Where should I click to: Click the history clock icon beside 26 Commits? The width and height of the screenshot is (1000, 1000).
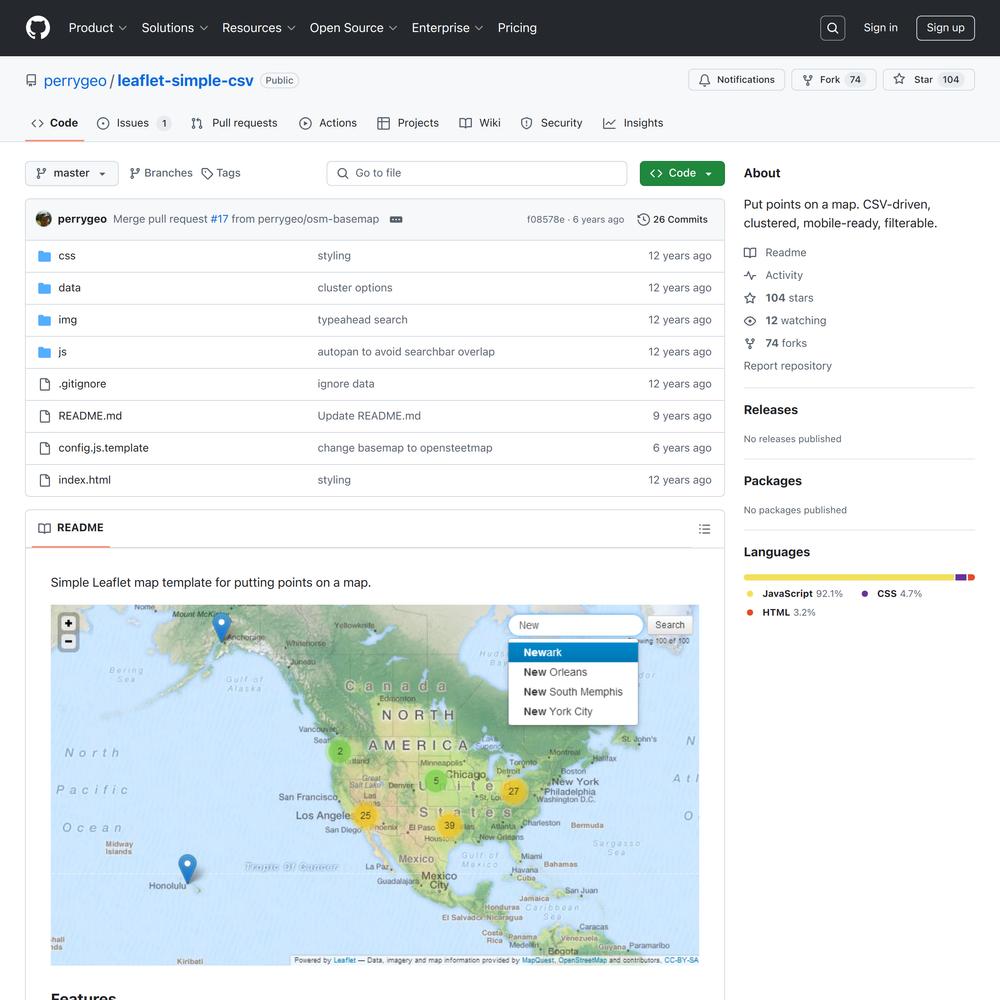[x=643, y=219]
